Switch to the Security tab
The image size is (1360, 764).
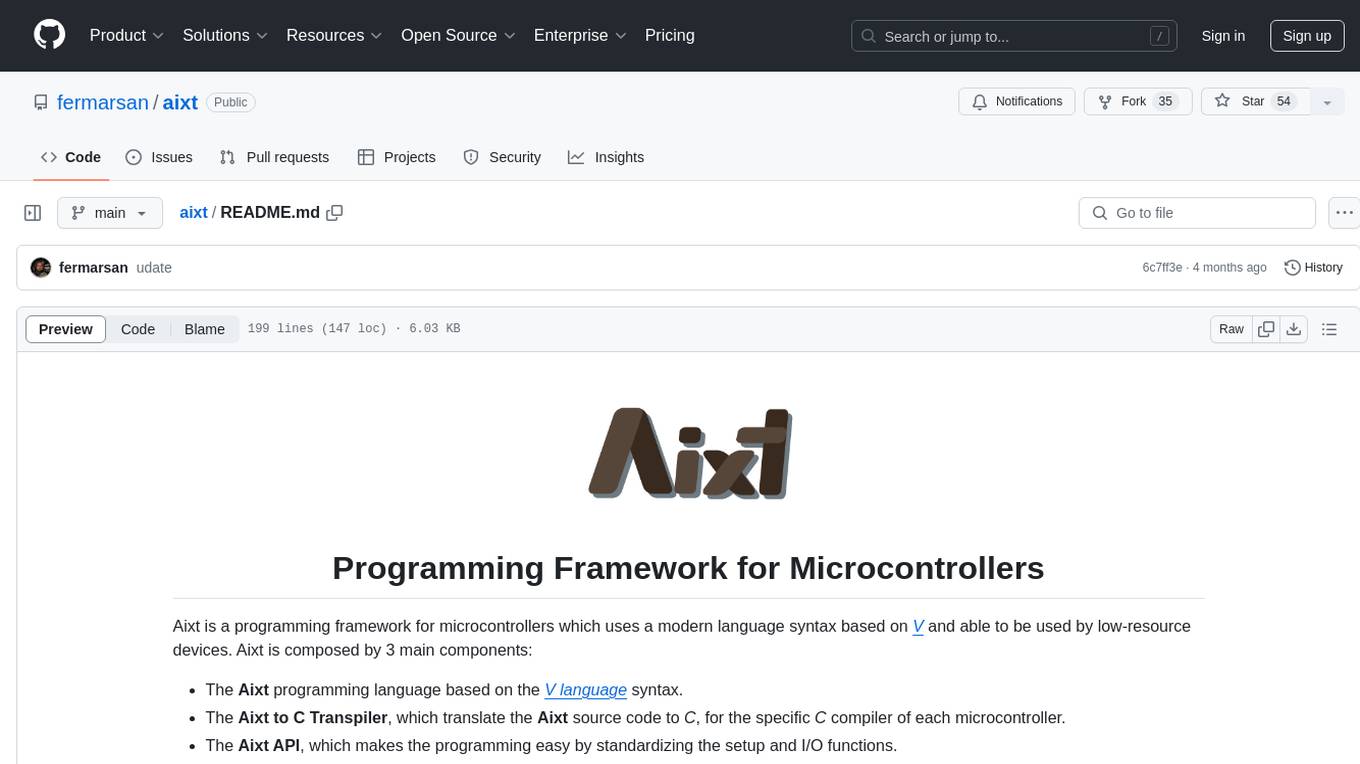click(502, 157)
